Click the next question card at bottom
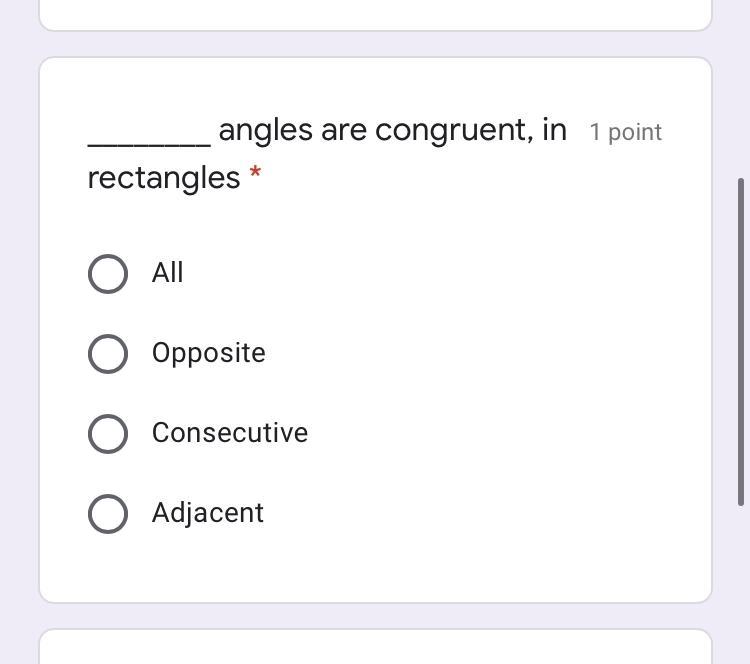 375,648
